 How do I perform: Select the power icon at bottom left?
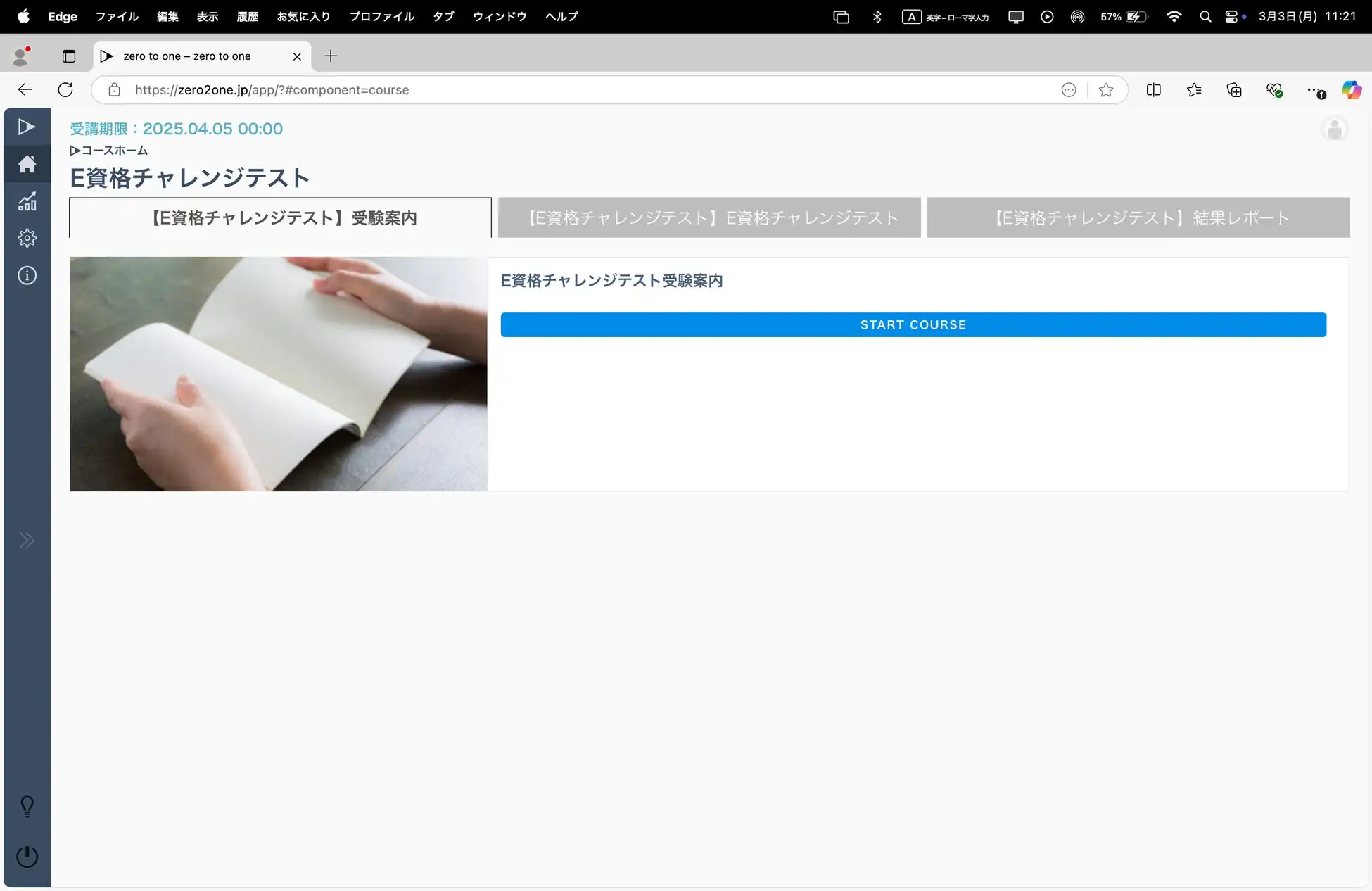25,857
